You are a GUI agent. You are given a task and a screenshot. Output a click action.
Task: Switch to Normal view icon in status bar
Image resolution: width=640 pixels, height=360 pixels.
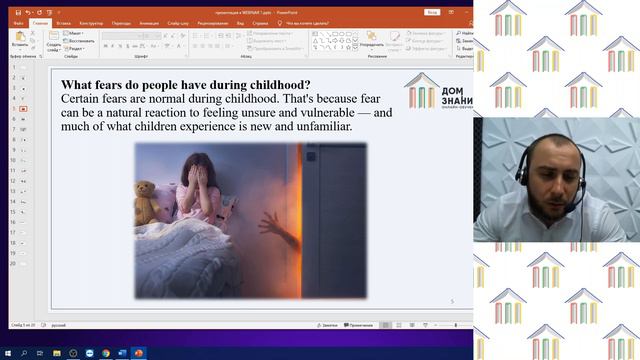(385, 325)
